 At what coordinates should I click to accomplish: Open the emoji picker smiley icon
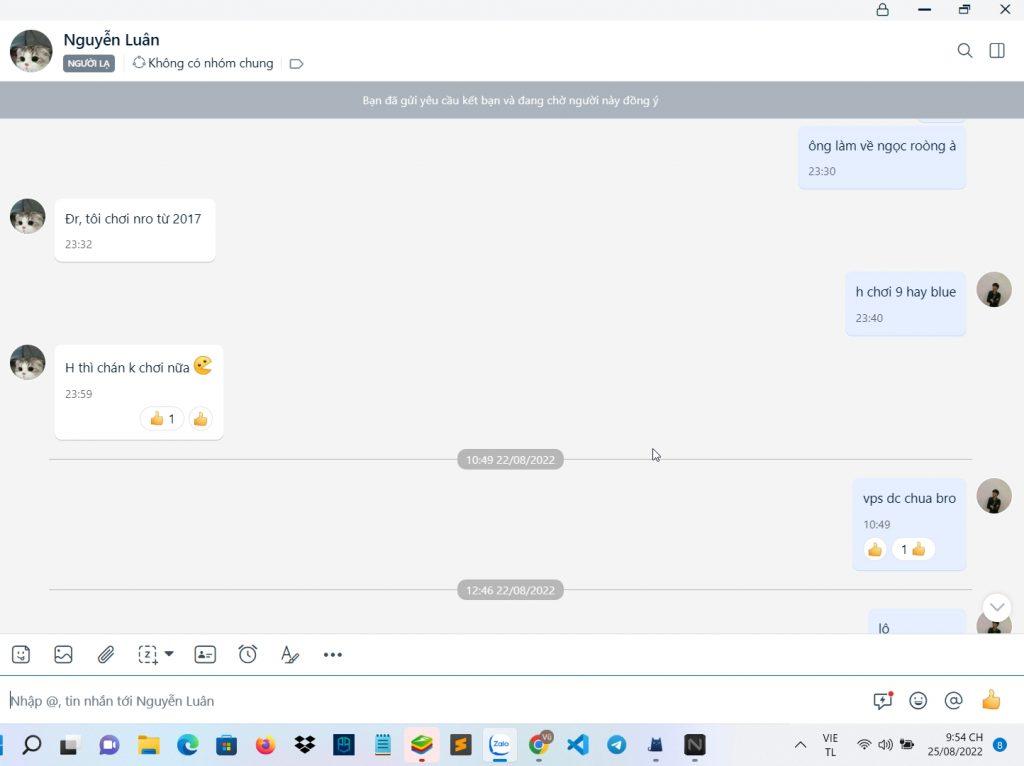[918, 701]
